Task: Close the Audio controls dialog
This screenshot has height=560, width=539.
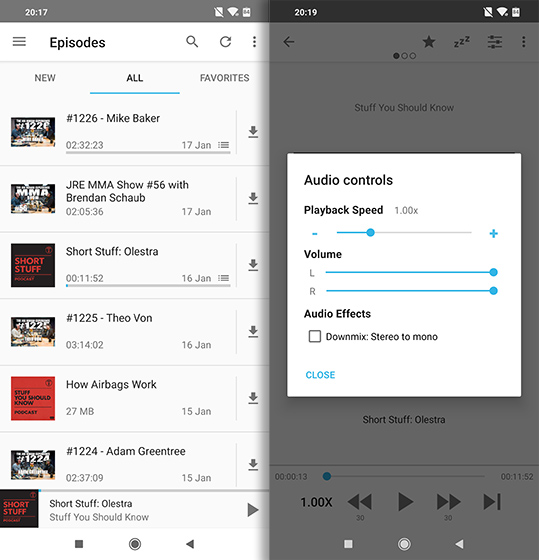Action: point(320,375)
